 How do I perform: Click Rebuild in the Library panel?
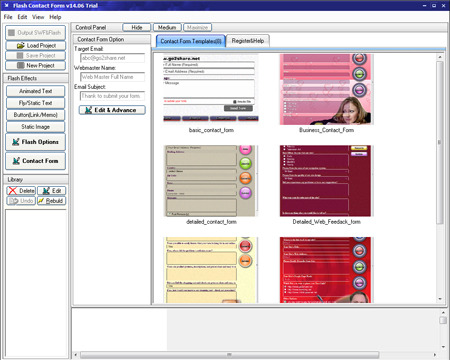(x=52, y=201)
